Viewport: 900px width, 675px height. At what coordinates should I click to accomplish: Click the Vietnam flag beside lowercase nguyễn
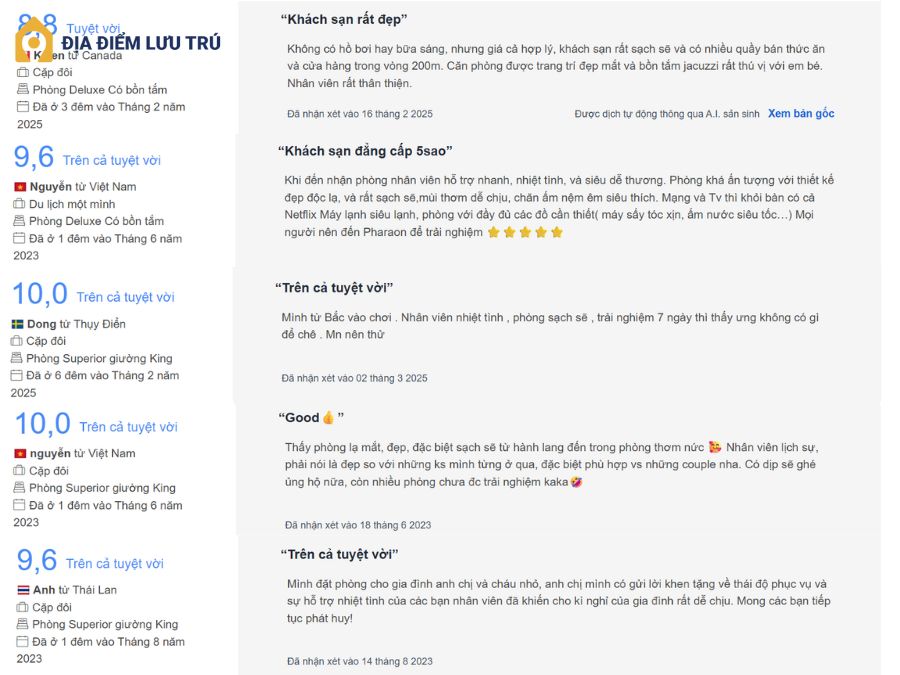coord(20,453)
